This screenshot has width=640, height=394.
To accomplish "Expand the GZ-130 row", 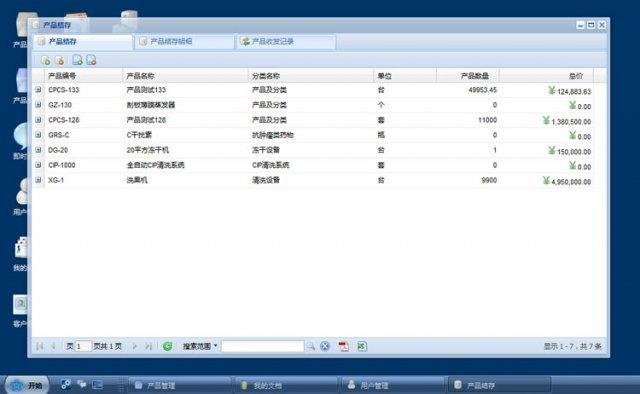I will pyautogui.click(x=38, y=105).
